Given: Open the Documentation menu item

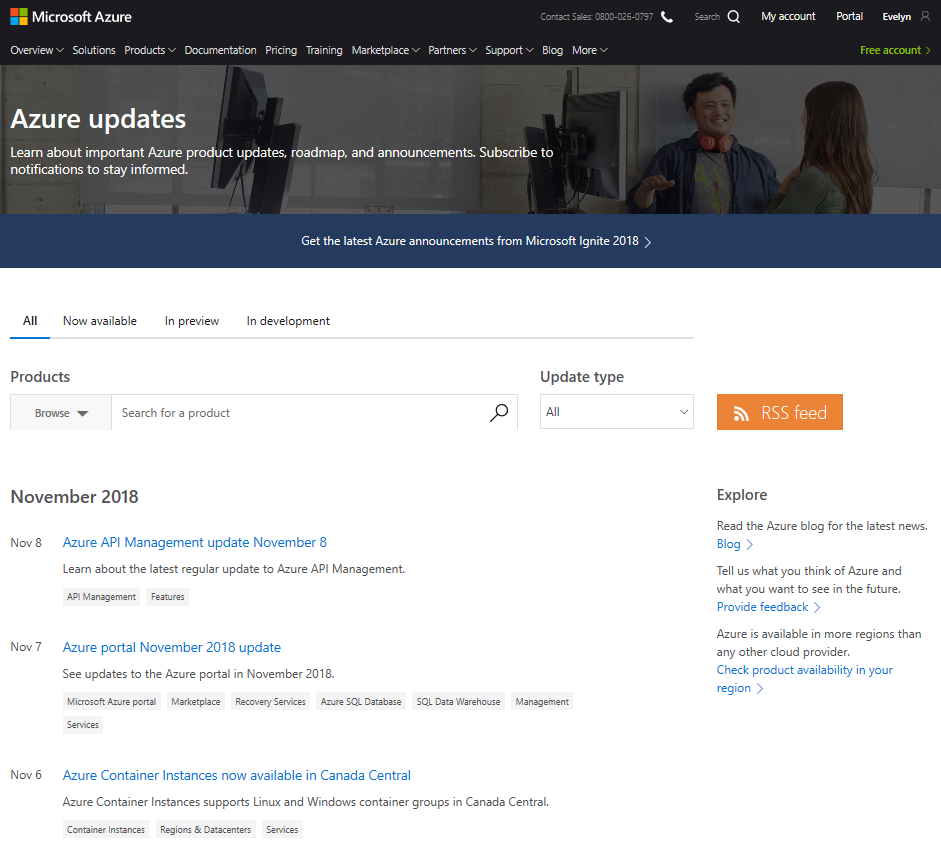Looking at the screenshot, I should coord(220,49).
